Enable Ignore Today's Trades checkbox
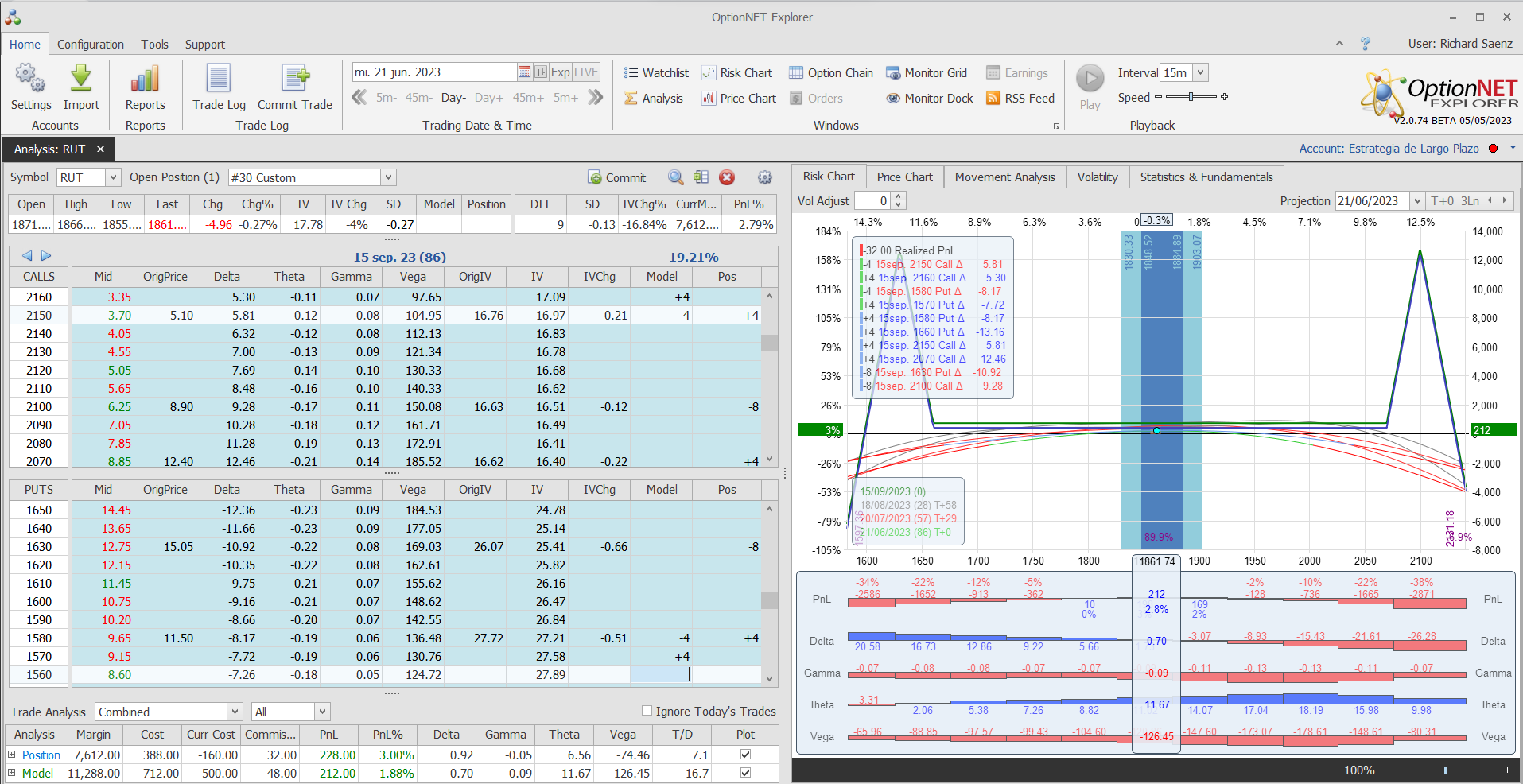Image resolution: width=1523 pixels, height=784 pixels. point(647,711)
